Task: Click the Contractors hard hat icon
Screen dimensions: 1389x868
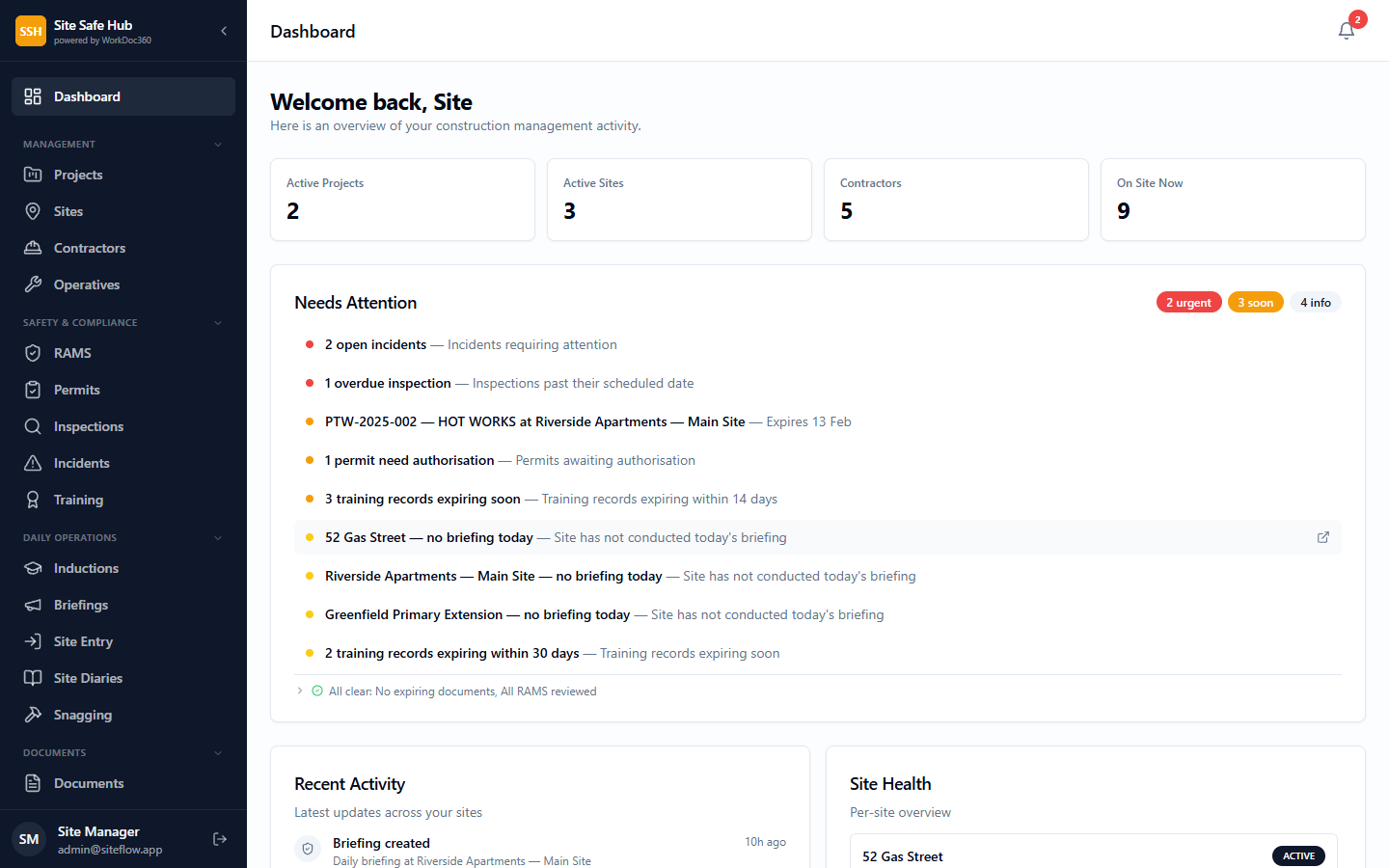Action: (33, 248)
